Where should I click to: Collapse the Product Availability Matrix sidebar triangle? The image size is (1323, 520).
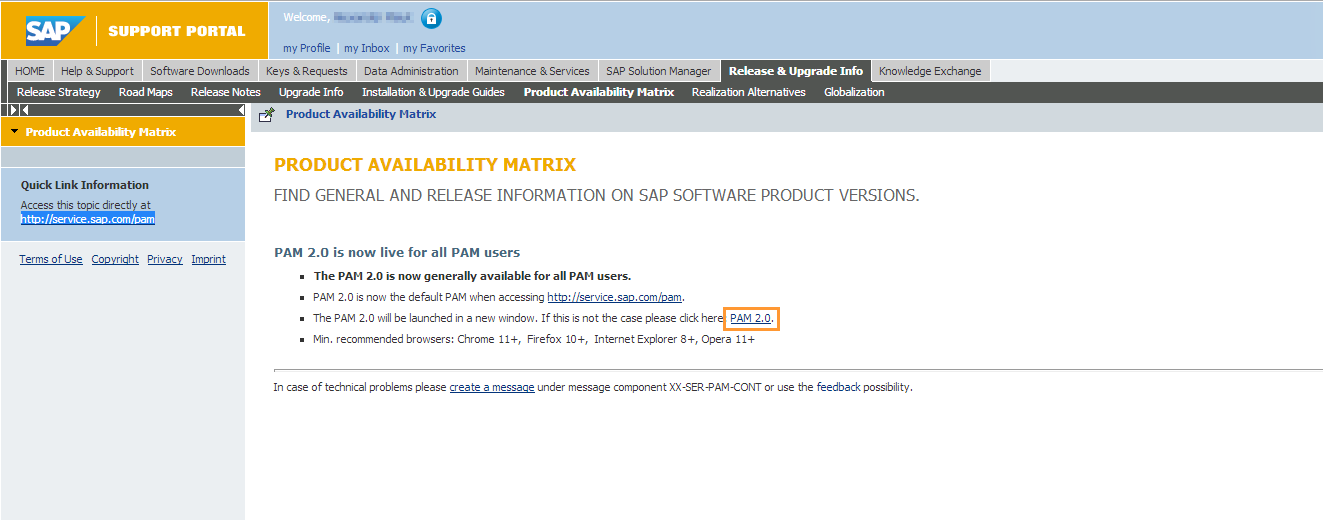14,131
